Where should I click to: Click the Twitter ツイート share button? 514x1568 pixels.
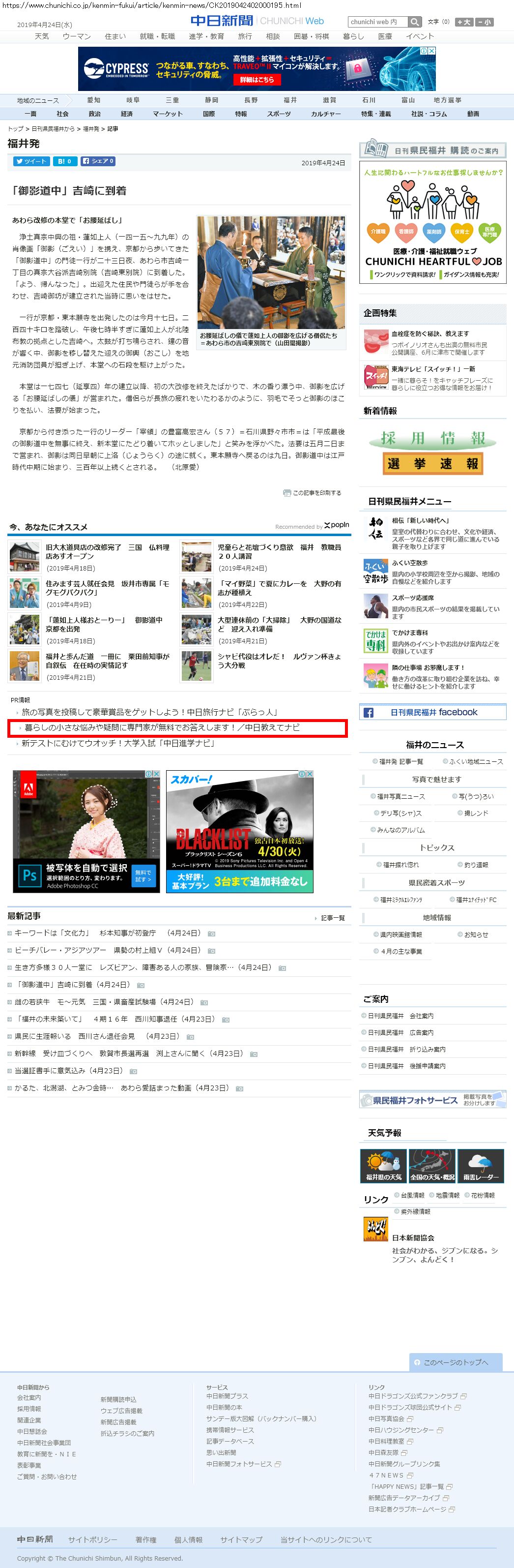[31, 161]
